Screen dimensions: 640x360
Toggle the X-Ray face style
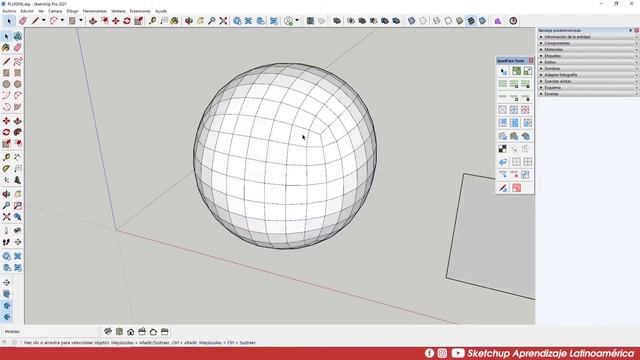coord(411,21)
